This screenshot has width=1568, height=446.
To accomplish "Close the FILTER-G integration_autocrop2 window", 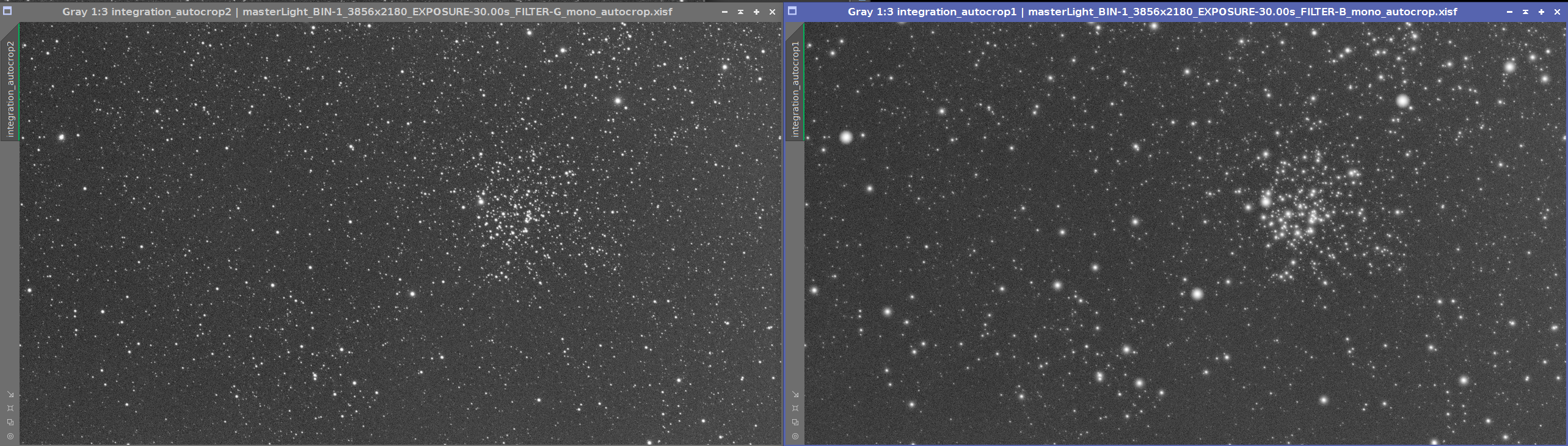I will (x=772, y=12).
